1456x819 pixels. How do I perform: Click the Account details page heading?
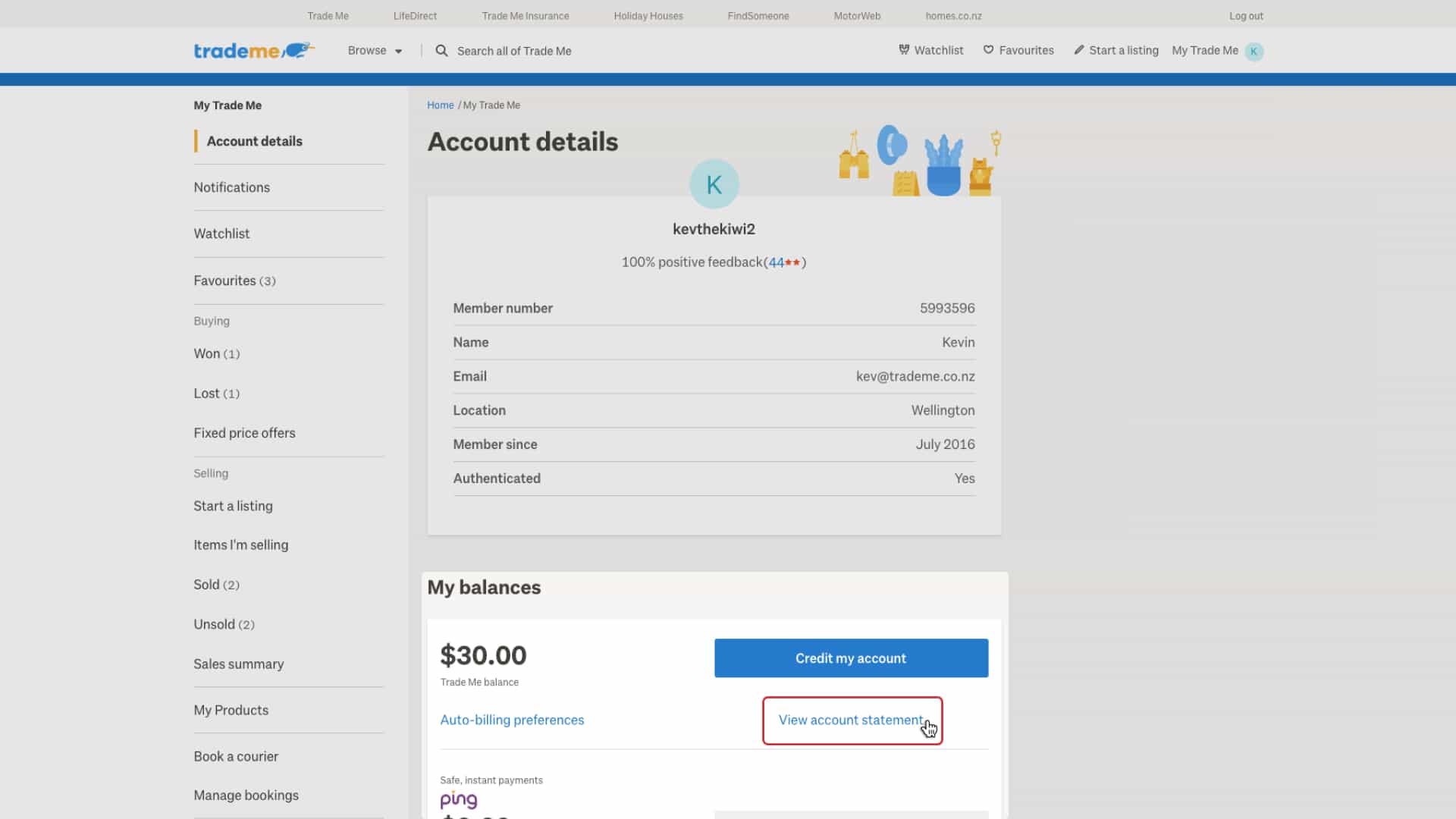tap(522, 142)
